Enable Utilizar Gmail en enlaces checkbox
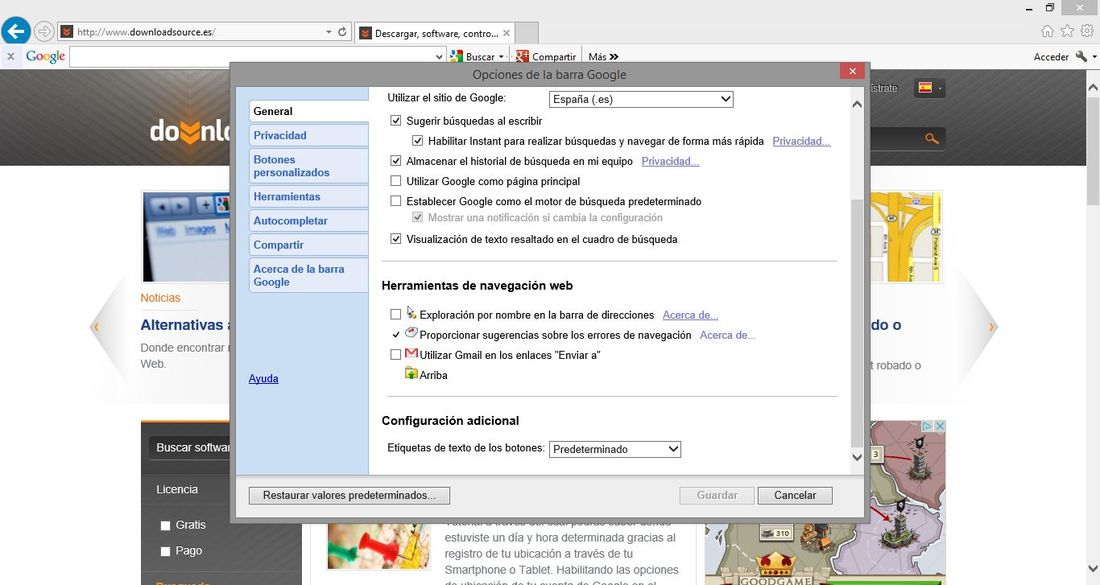This screenshot has width=1100, height=585. pos(396,354)
